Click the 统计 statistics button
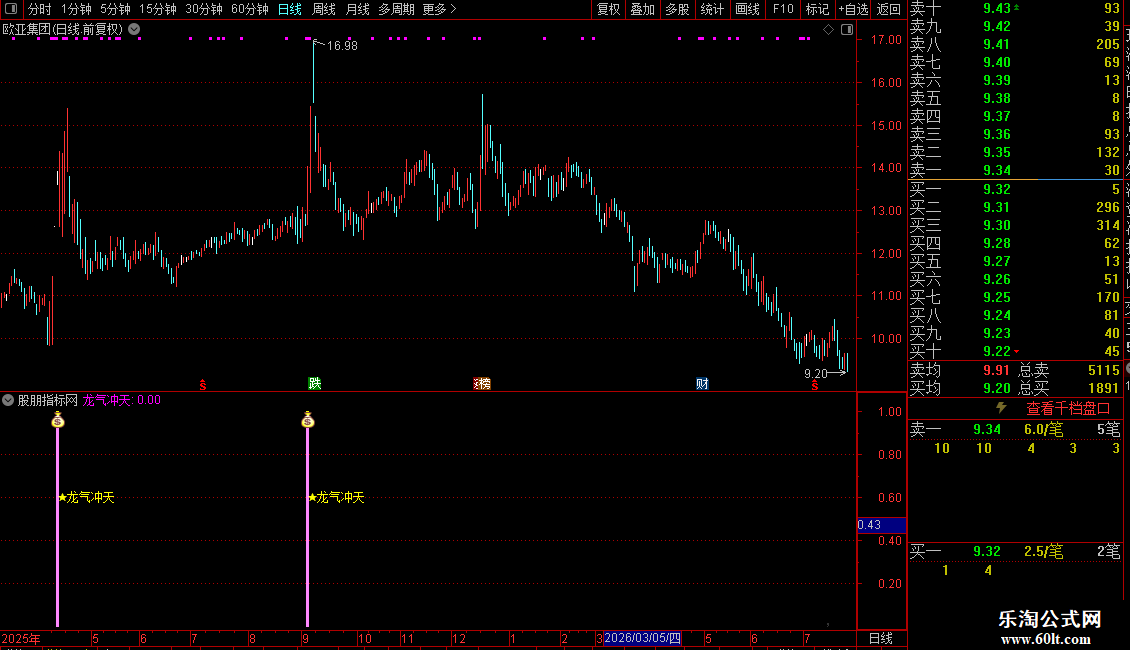The width and height of the screenshot is (1130, 650). pyautogui.click(x=712, y=9)
